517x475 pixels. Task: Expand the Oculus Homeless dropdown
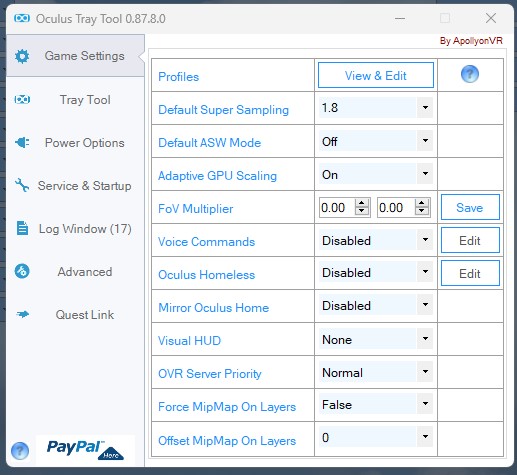click(425, 272)
